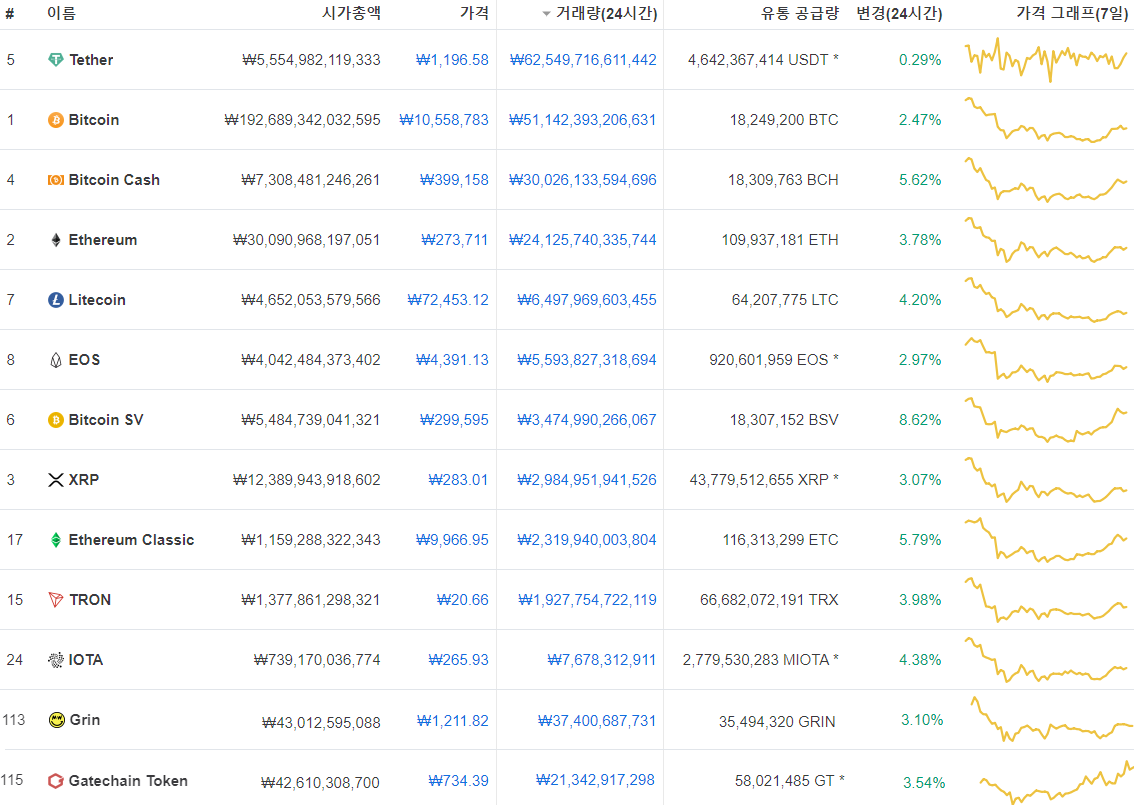Click XRP price ₩283.01
The image size is (1134, 805).
[x=459, y=480]
